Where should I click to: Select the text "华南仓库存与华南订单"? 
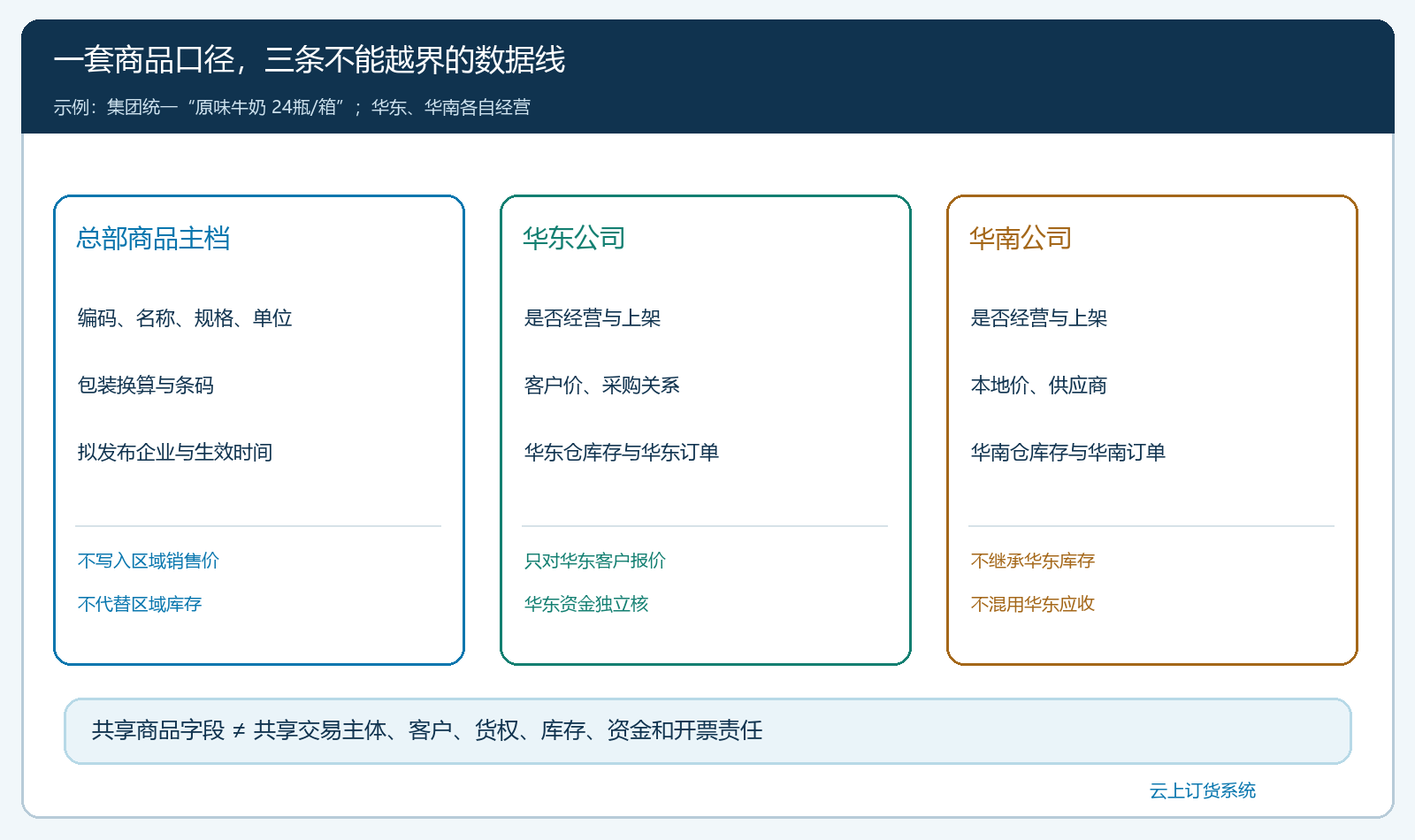point(1068,452)
